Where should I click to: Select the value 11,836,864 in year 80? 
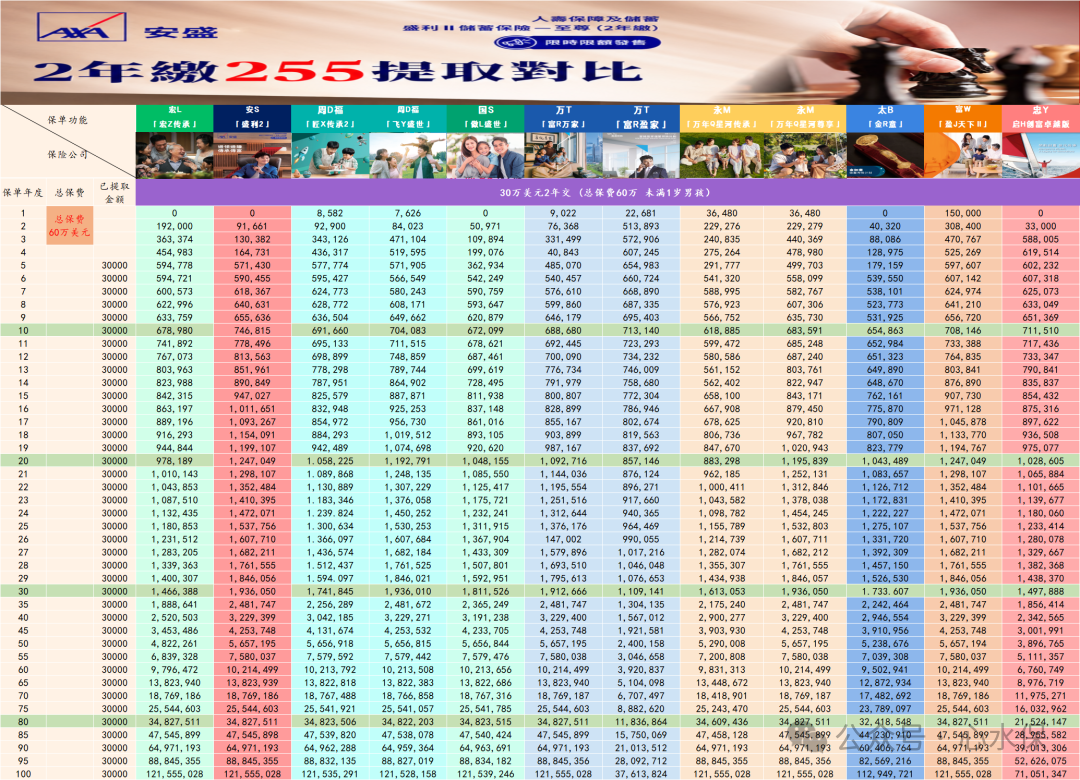(641, 722)
